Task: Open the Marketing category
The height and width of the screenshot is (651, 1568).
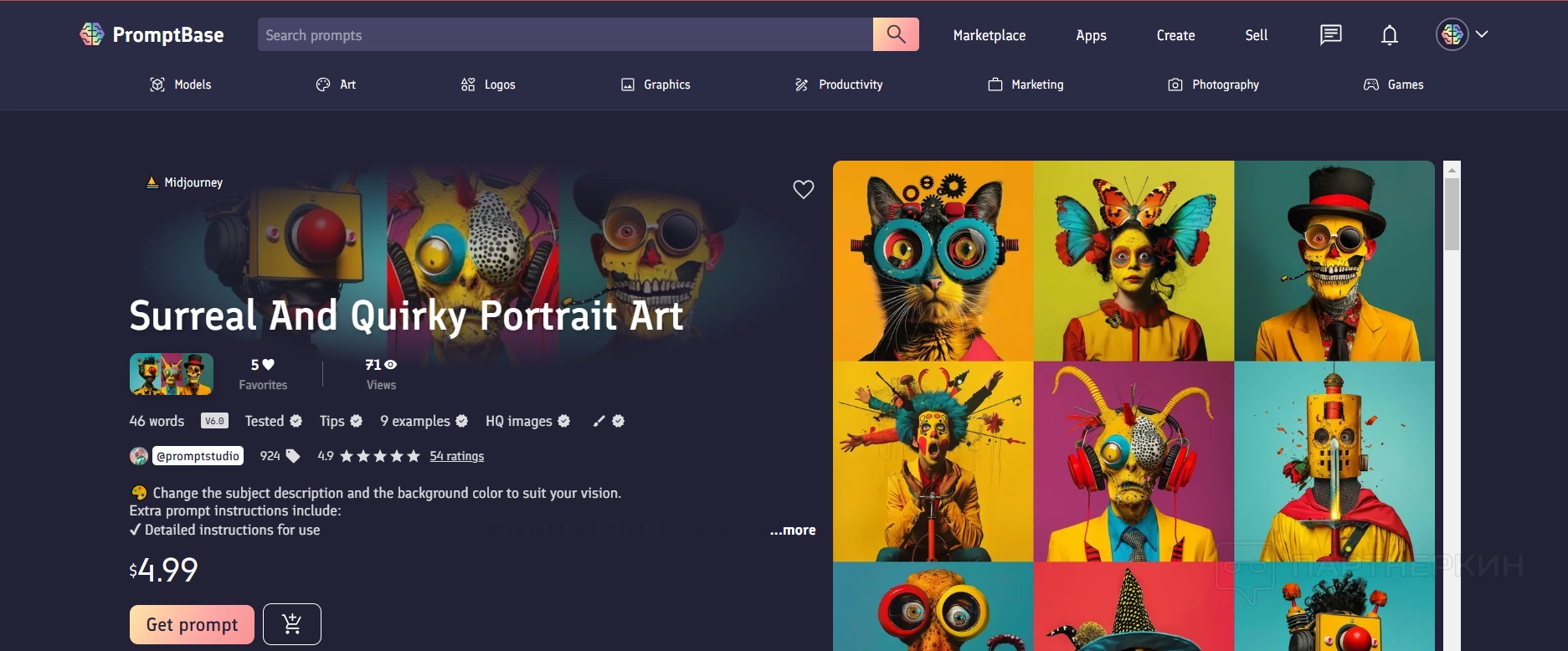Action: point(1026,85)
